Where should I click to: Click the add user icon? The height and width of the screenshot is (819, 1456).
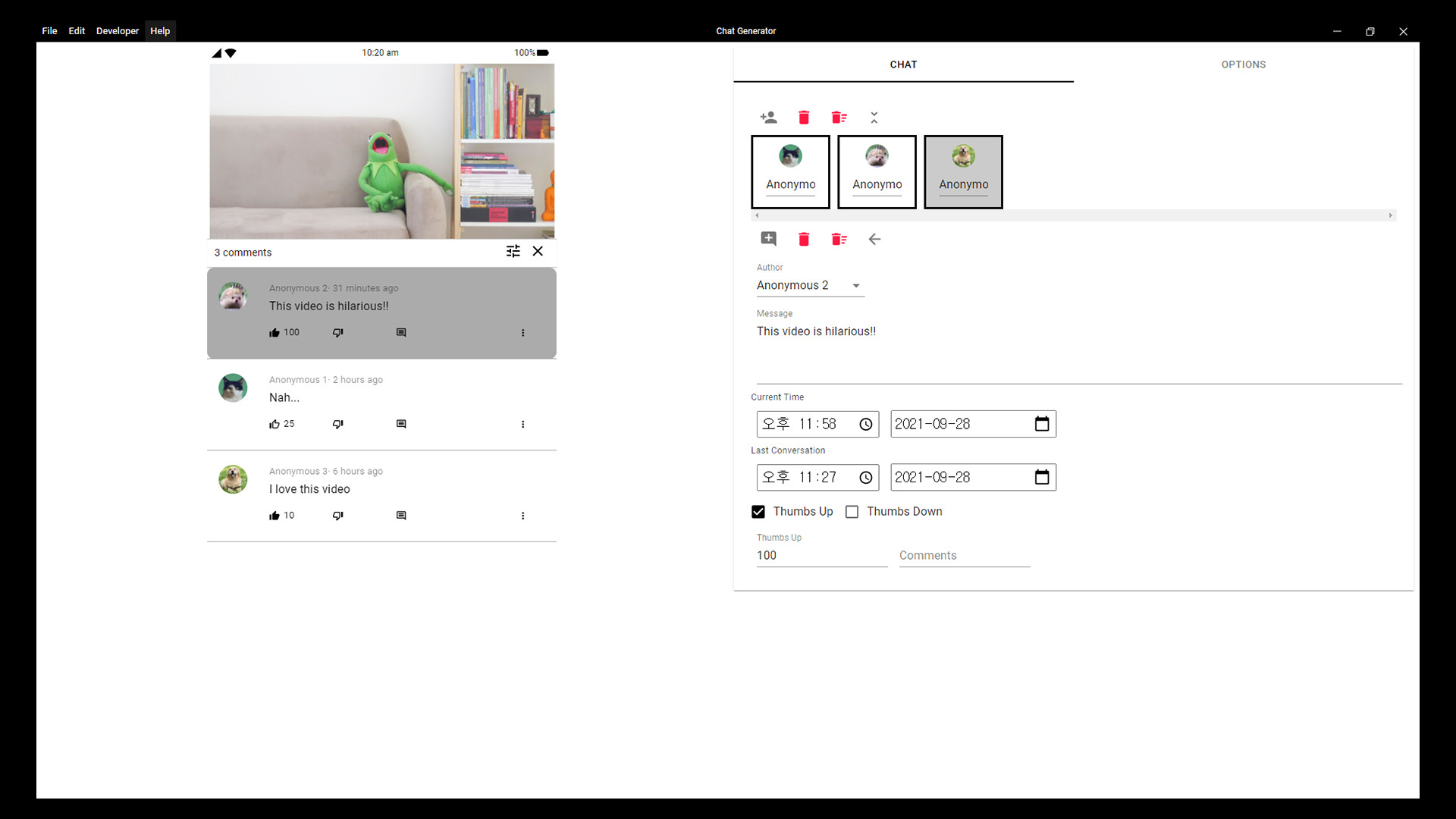(x=768, y=118)
